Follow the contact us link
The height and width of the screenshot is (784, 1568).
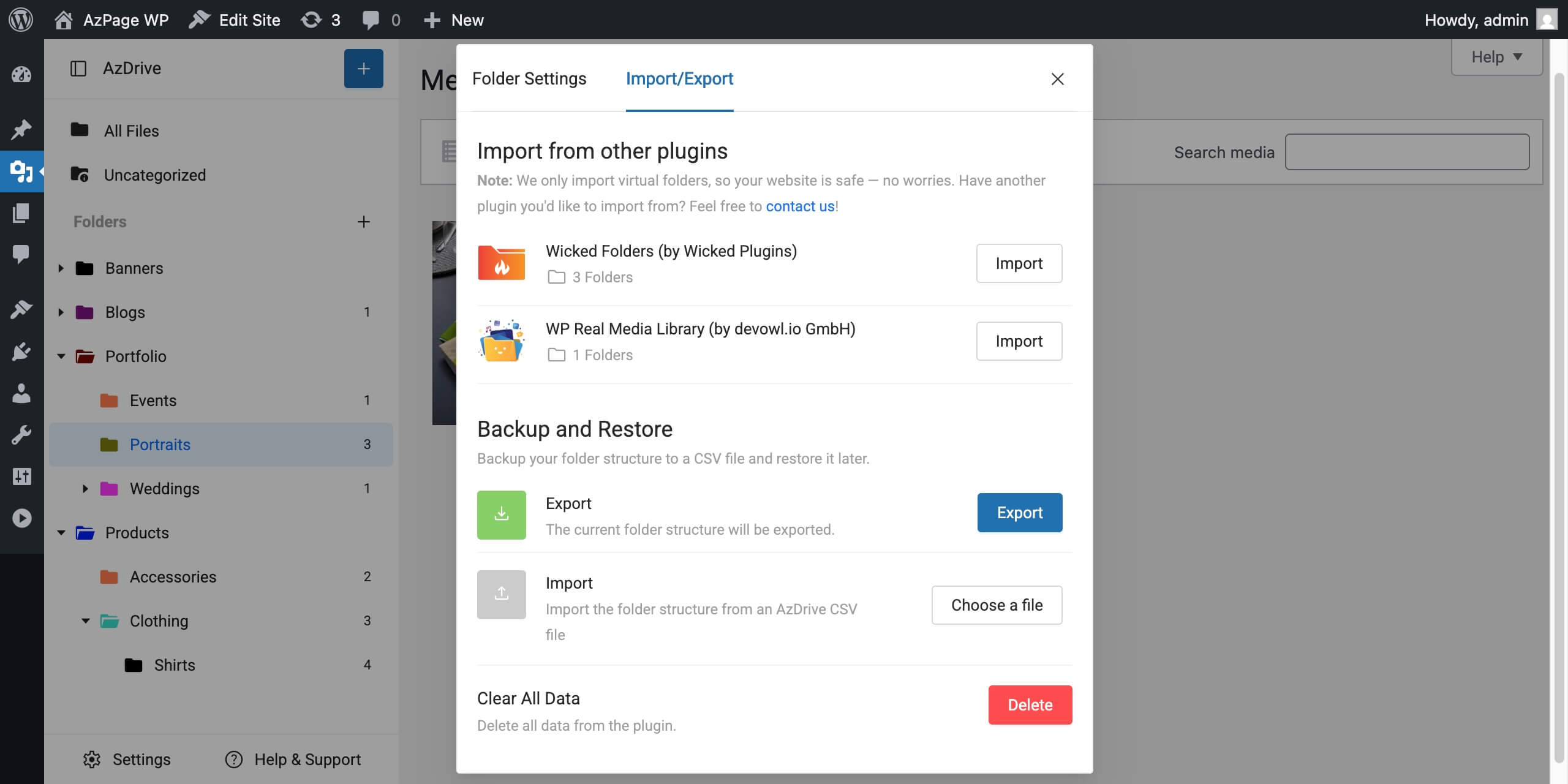(800, 206)
